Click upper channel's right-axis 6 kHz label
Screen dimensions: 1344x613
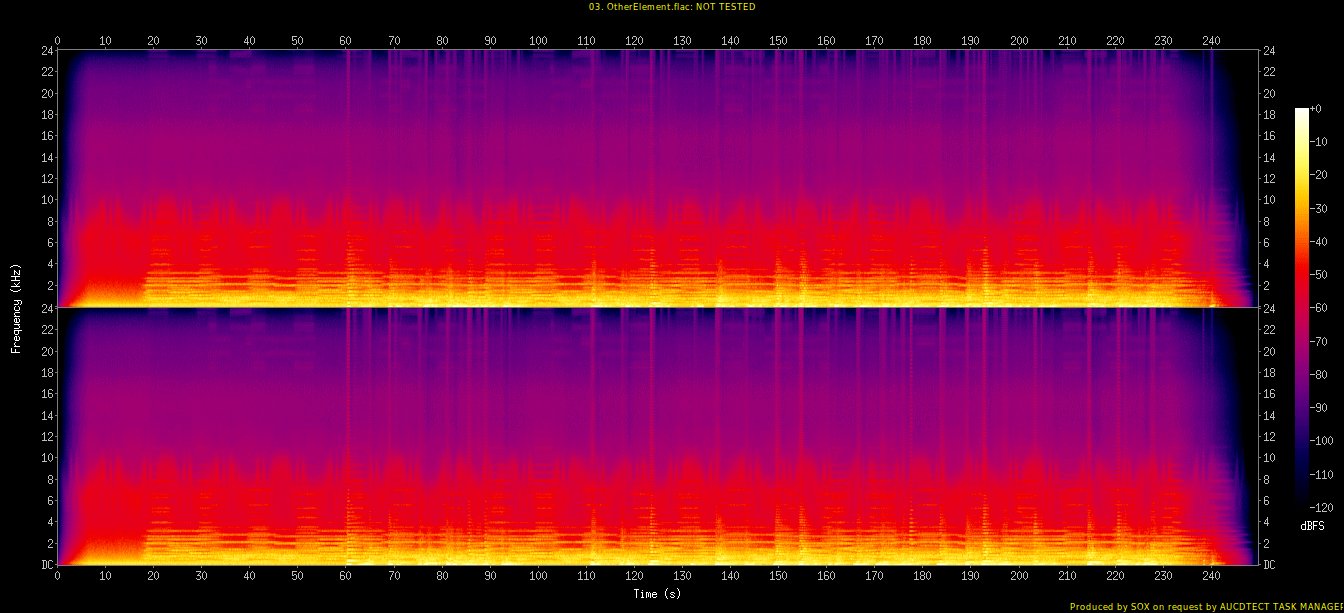click(x=1267, y=243)
